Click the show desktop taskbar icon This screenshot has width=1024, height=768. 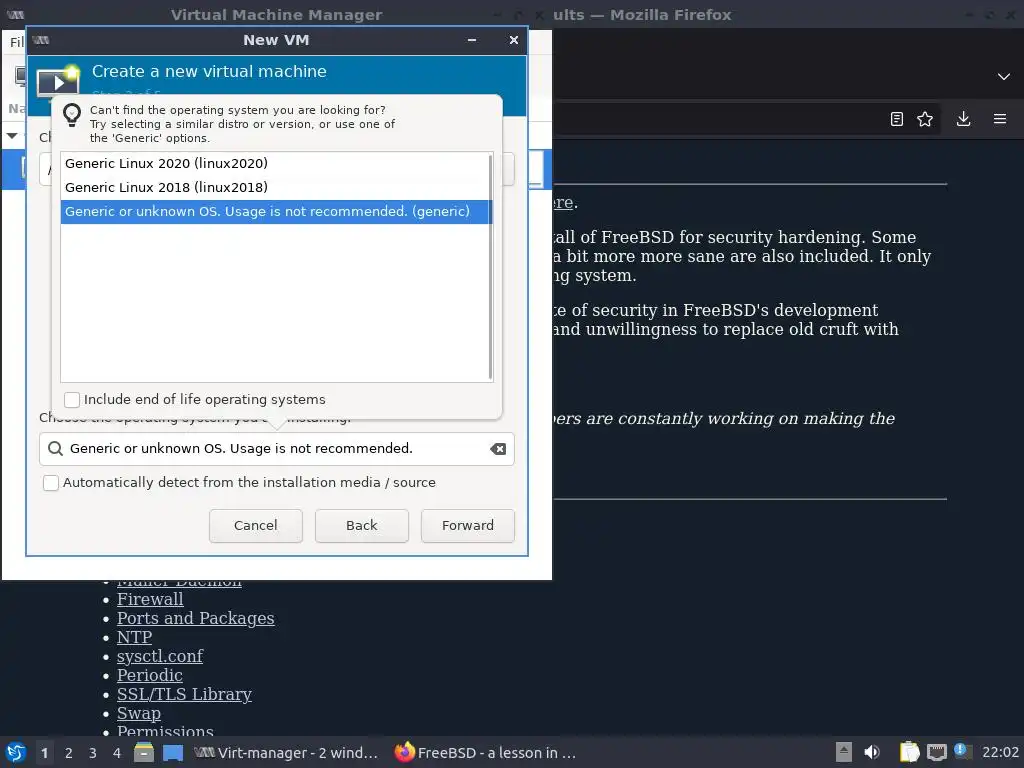(x=173, y=752)
